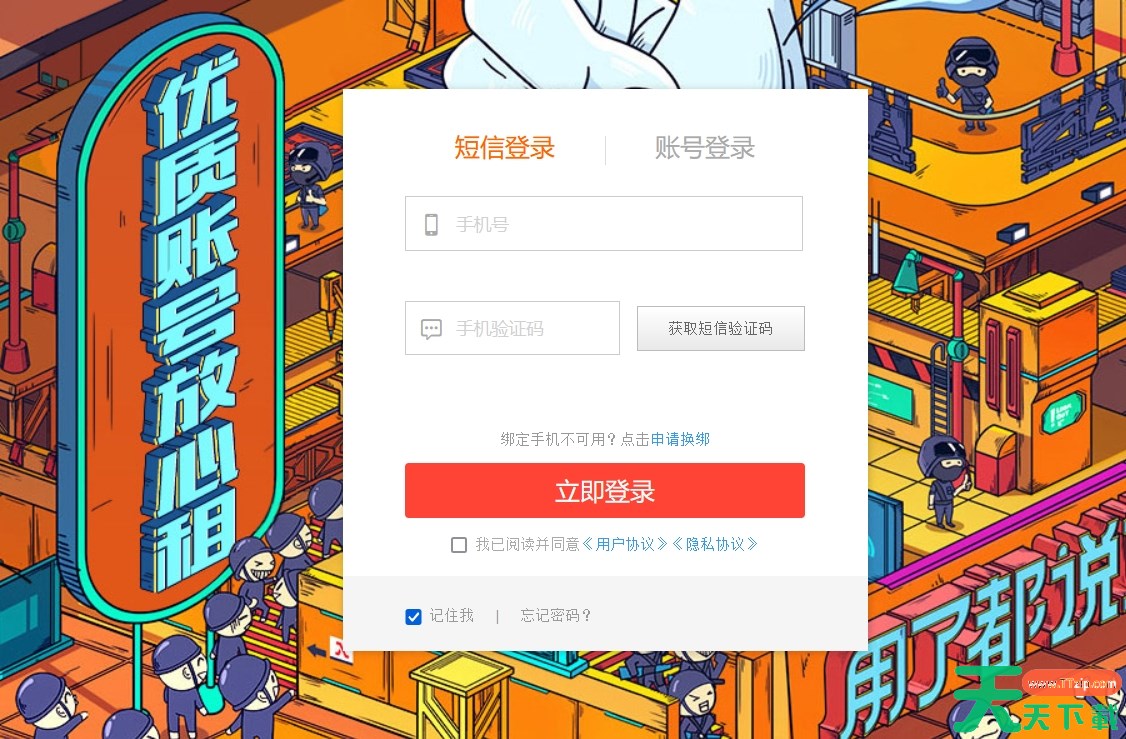Uncheck the 记住我 remember me checkbox
Screen dimensions: 1126x739
[x=413, y=616]
